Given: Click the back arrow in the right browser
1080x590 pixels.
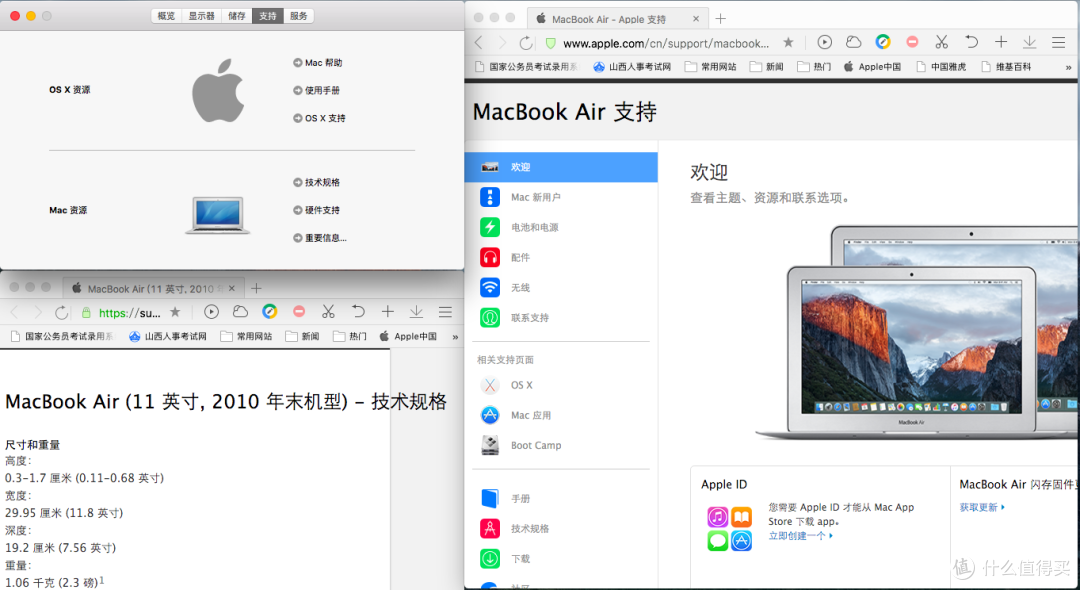Looking at the screenshot, I should coord(479,43).
